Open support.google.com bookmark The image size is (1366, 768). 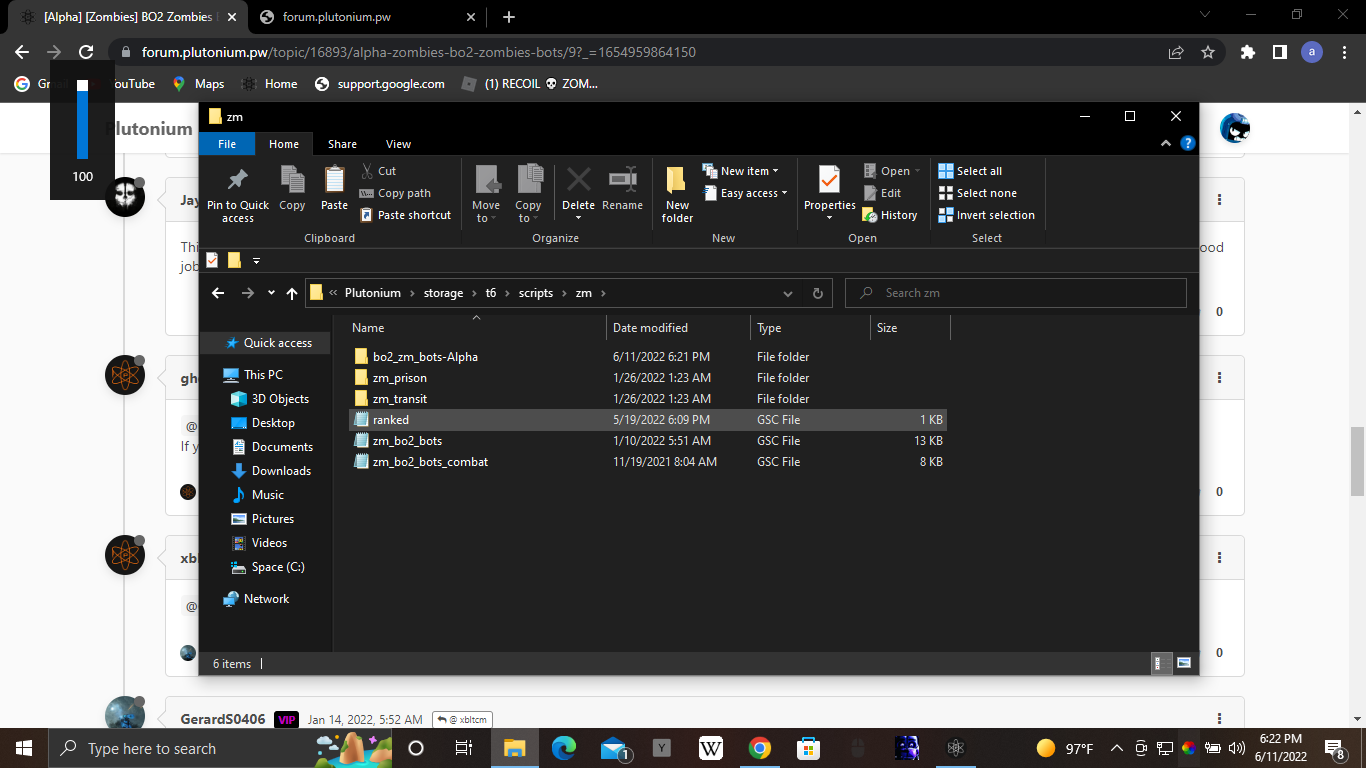pyautogui.click(x=380, y=84)
